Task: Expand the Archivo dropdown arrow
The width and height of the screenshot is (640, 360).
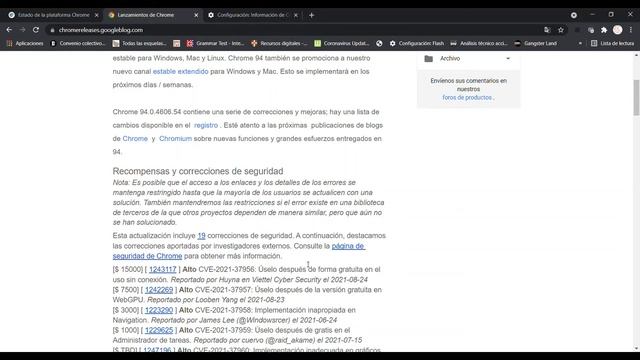Action: [x=508, y=58]
